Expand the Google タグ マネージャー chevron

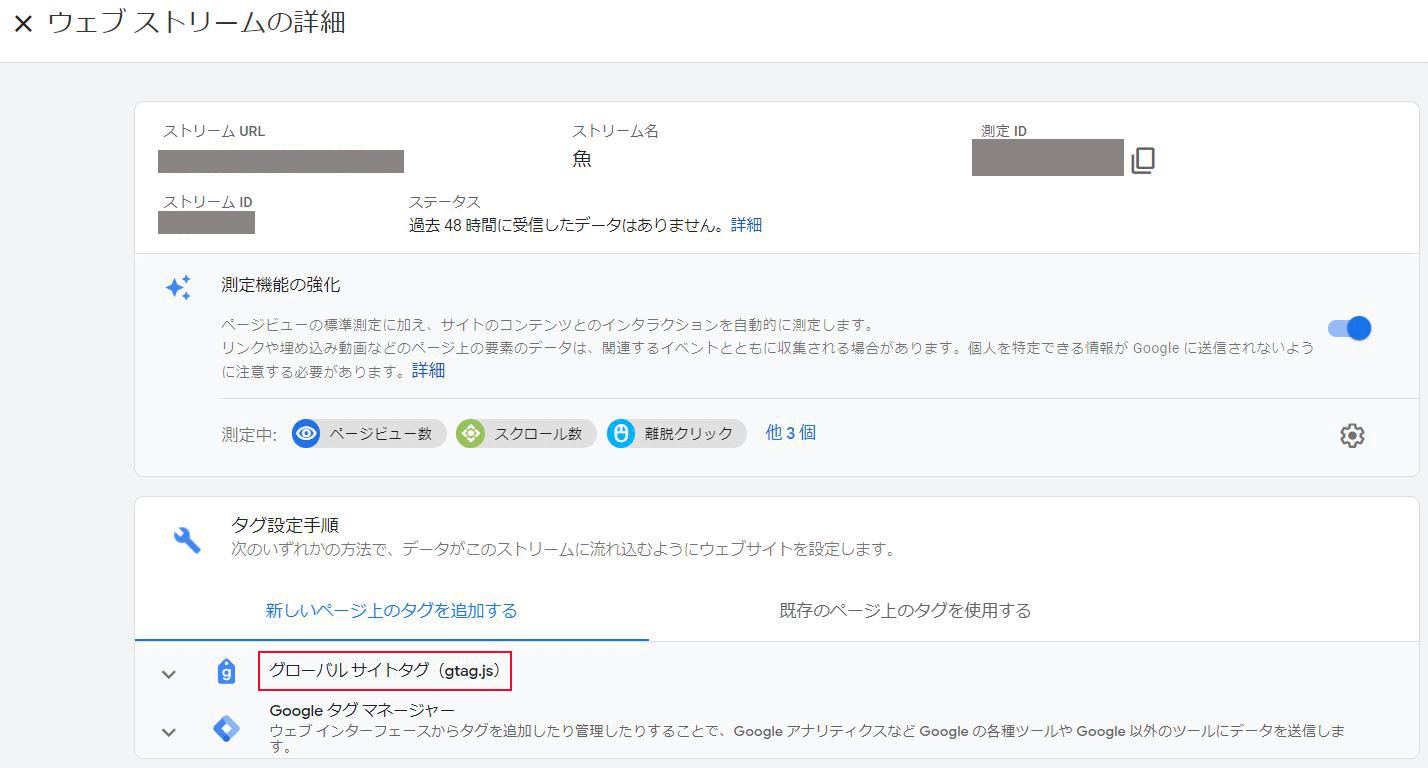(169, 732)
